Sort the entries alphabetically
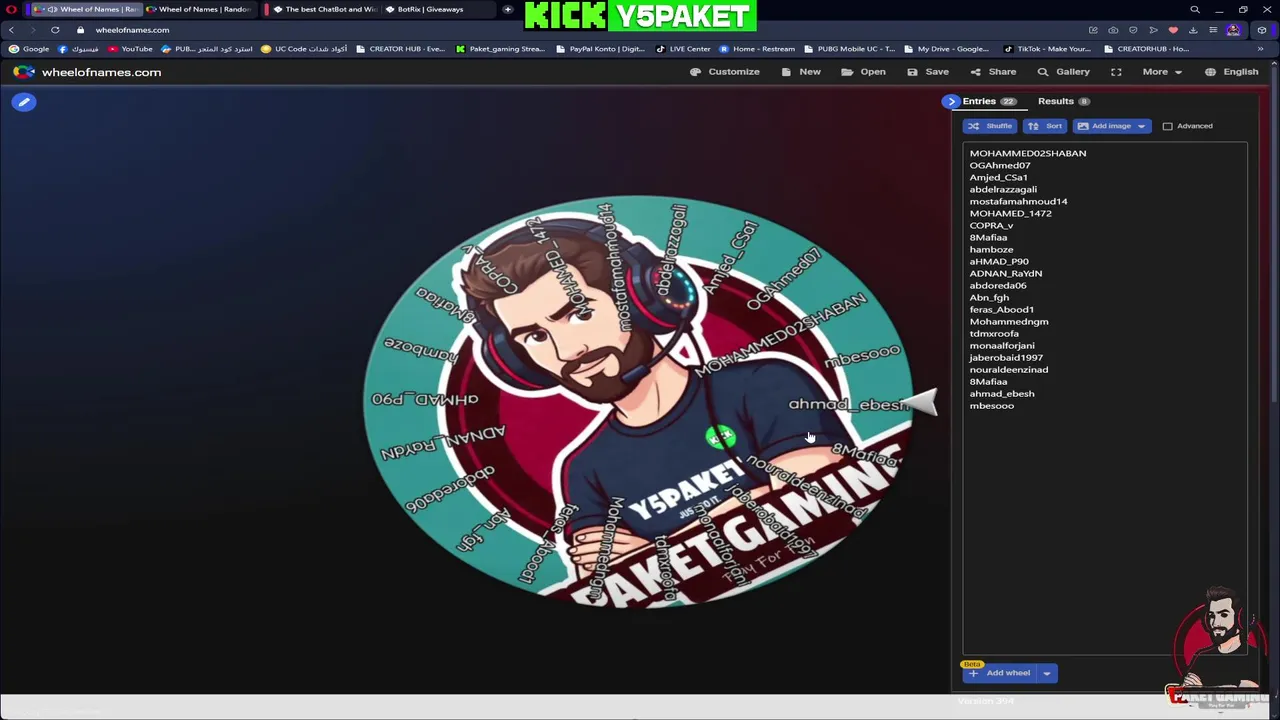 1045,126
